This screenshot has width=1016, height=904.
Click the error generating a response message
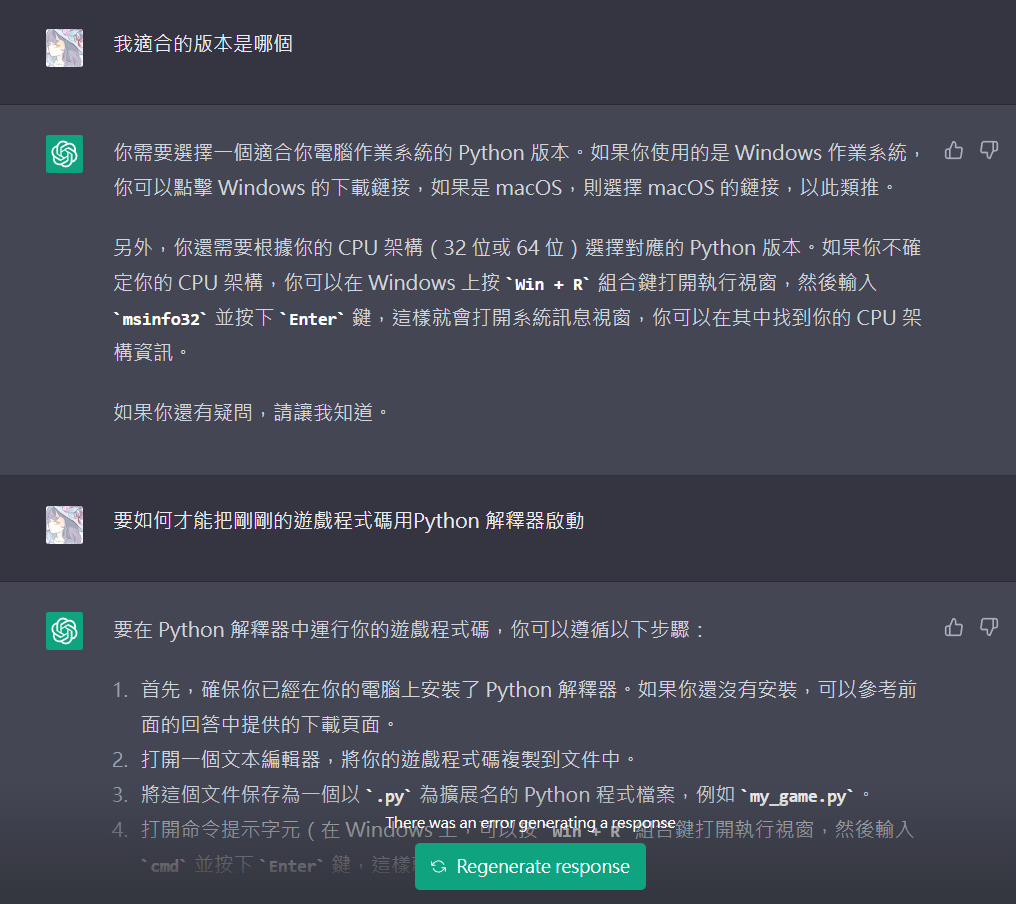coord(530,822)
